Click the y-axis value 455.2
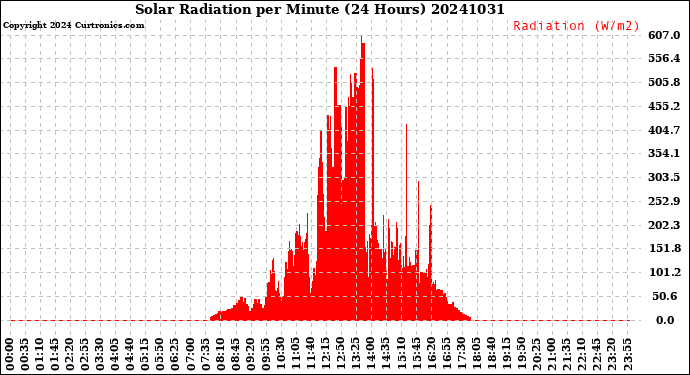Viewport: 690px width, 375px height. pyautogui.click(x=664, y=106)
